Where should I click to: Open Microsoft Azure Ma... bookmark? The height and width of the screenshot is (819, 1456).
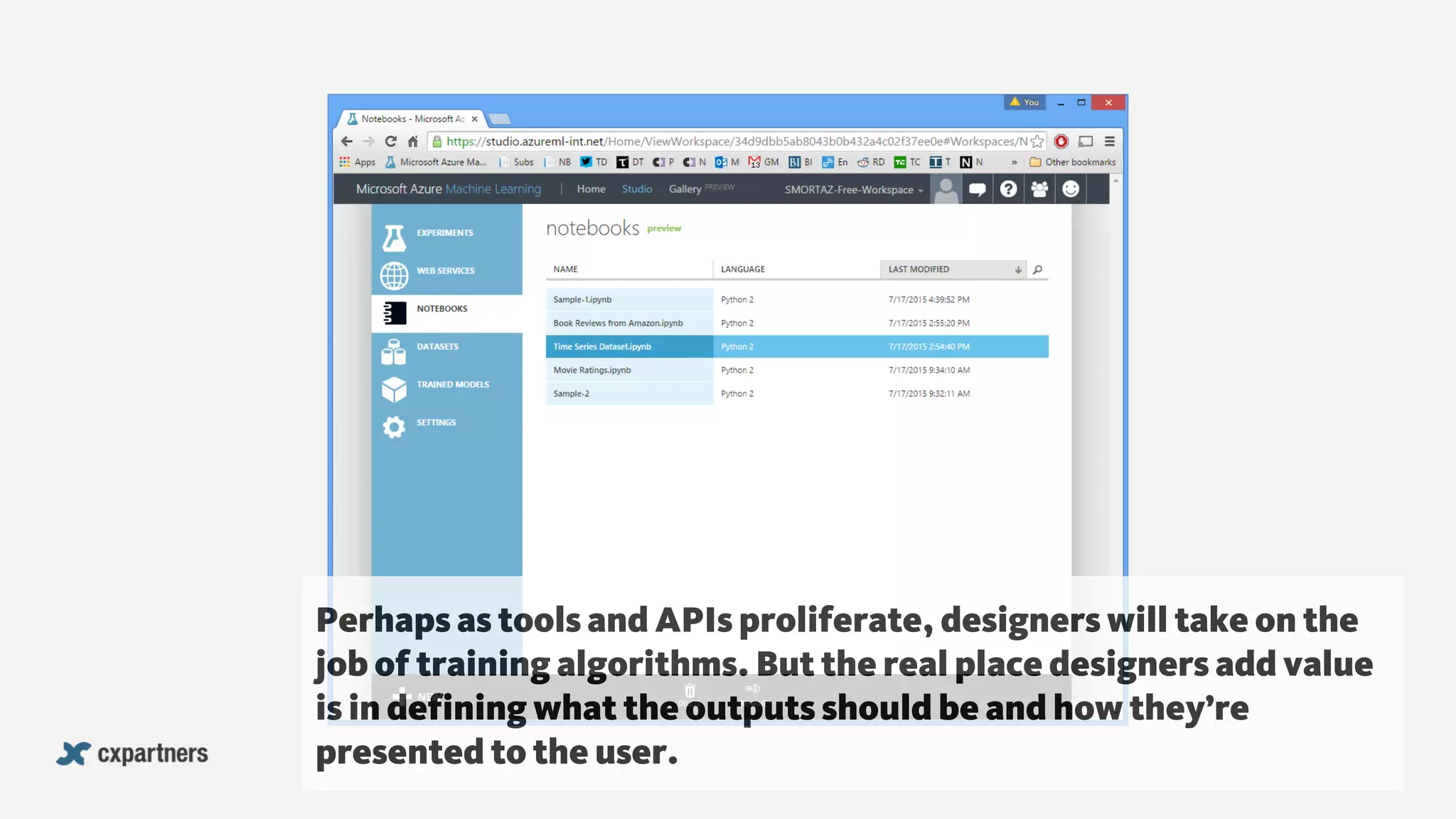(x=436, y=162)
